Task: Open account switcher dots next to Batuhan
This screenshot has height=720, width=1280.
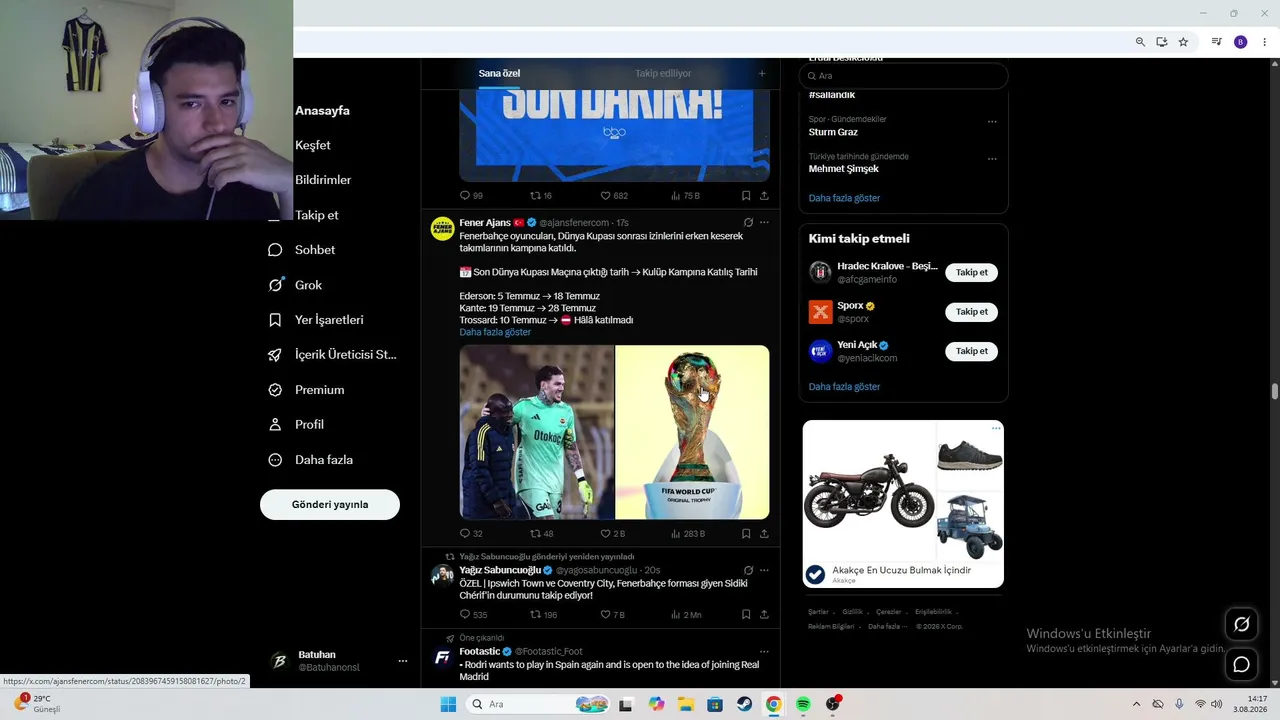Action: (403, 661)
